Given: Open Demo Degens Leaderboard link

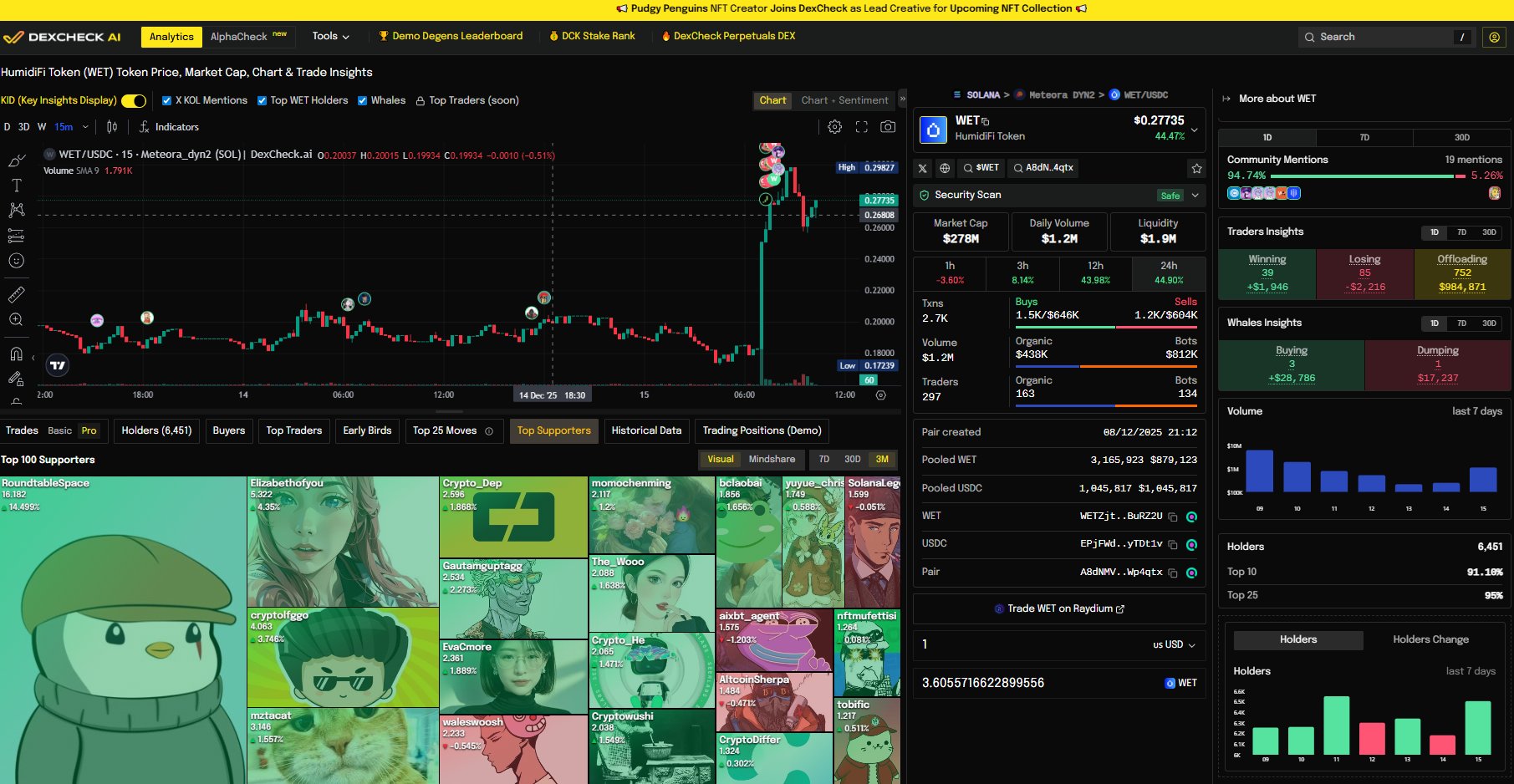Looking at the screenshot, I should [x=451, y=36].
